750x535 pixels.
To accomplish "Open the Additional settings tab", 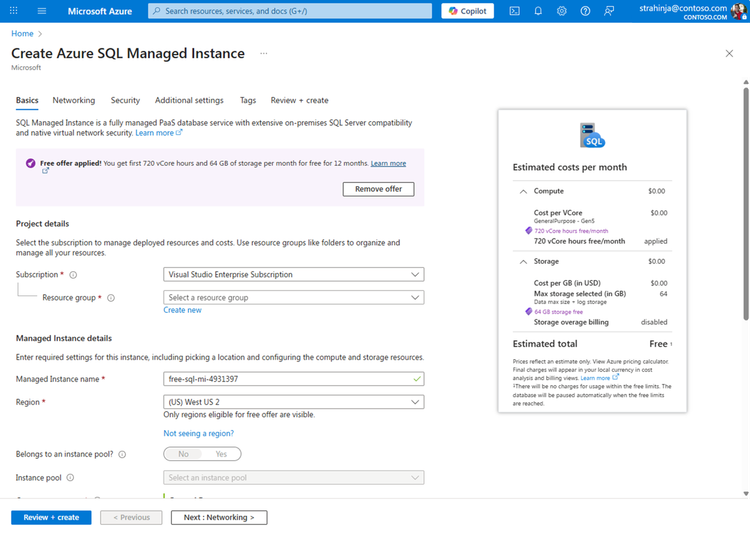I will coord(189,101).
